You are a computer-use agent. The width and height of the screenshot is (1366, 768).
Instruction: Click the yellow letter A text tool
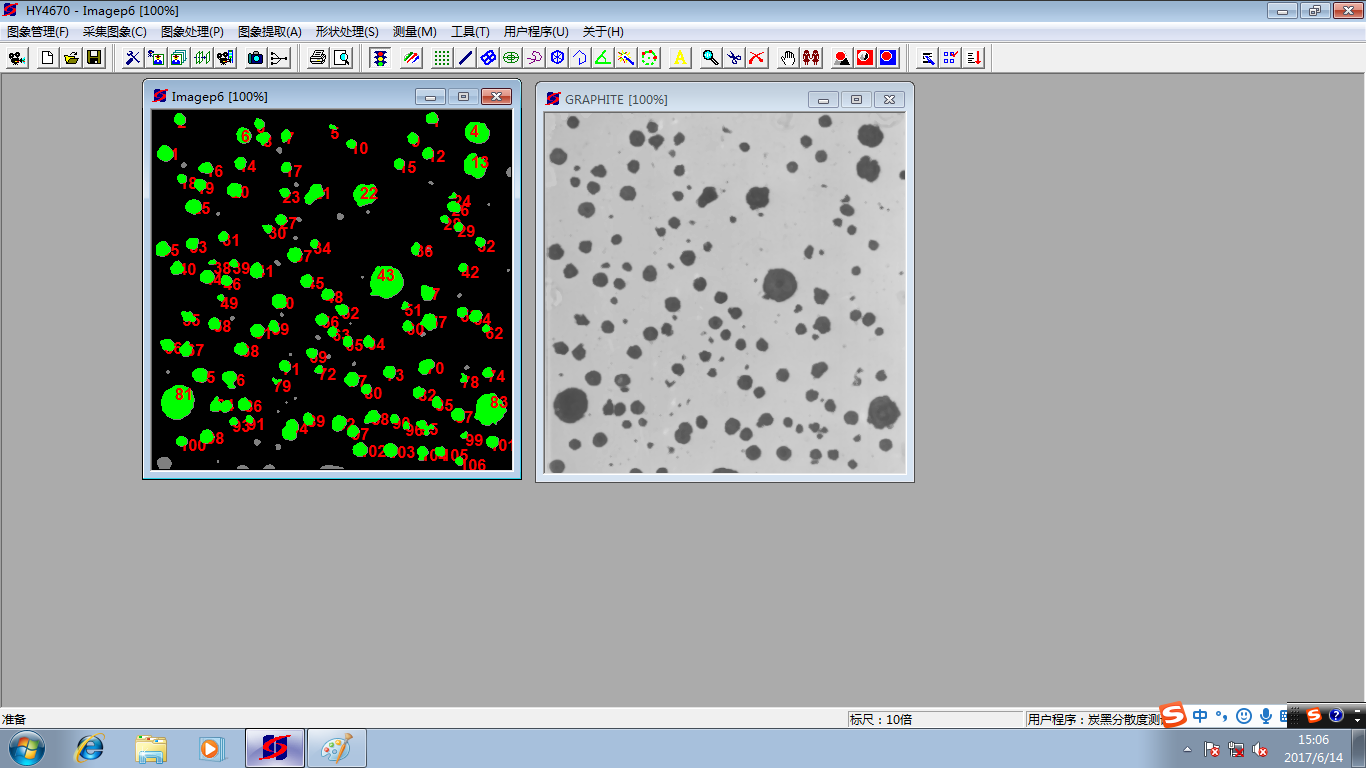680,58
